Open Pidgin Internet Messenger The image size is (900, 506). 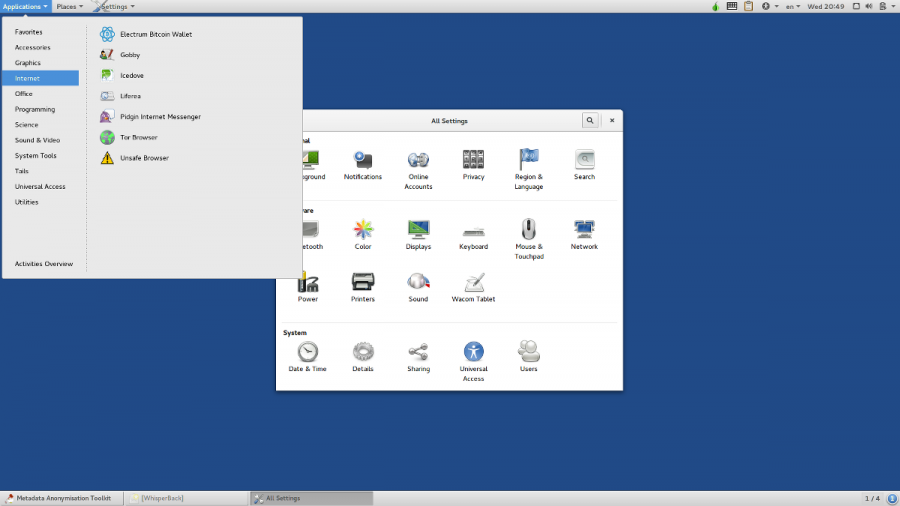click(x=160, y=117)
